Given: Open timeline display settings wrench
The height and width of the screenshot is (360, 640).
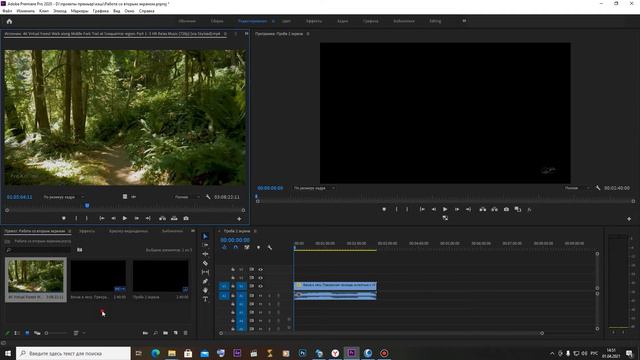Looking at the screenshot, I should (x=269, y=247).
